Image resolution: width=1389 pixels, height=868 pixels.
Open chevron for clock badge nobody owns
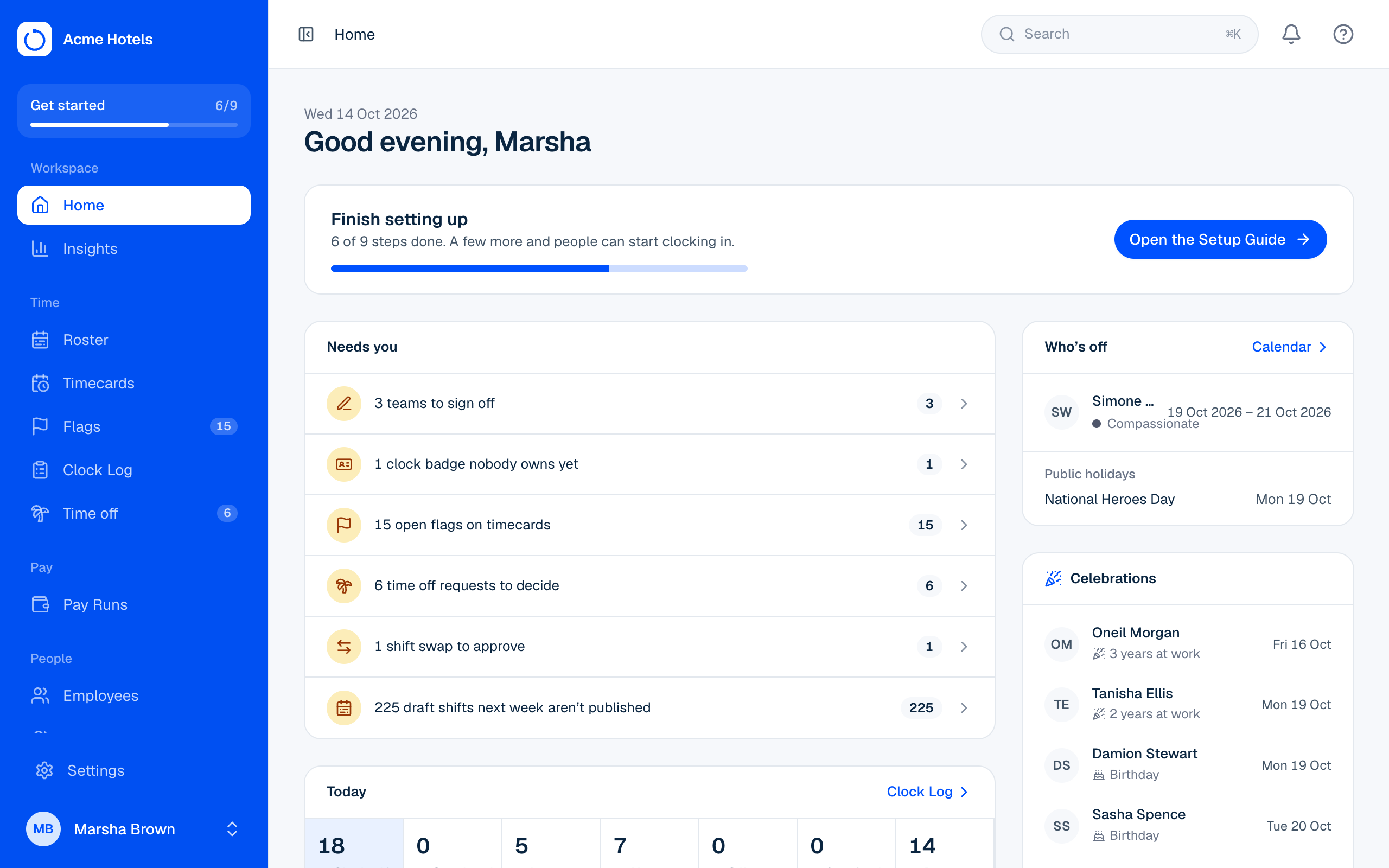(964, 464)
